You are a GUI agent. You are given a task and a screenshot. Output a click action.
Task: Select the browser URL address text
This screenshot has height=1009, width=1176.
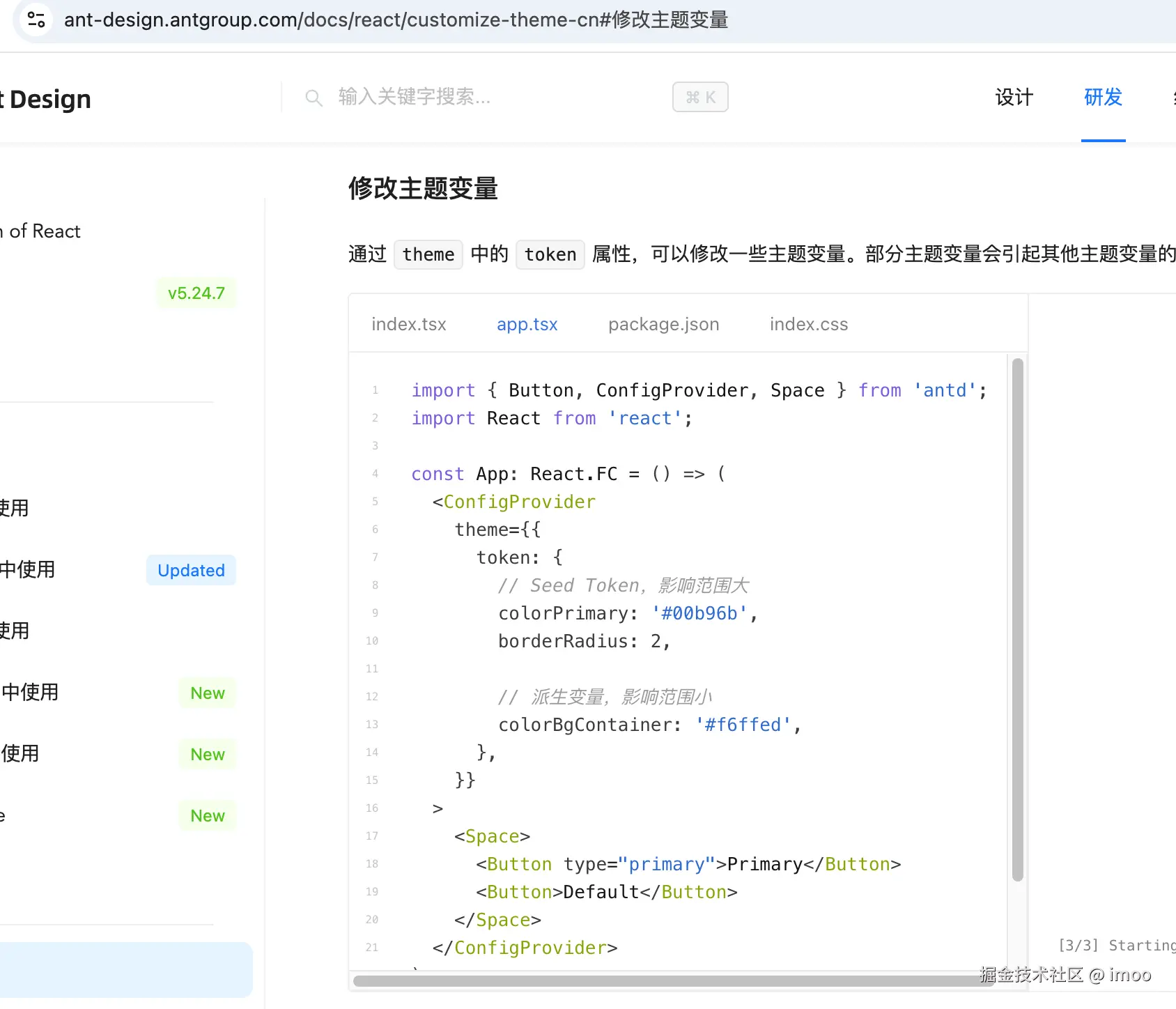coord(396,20)
